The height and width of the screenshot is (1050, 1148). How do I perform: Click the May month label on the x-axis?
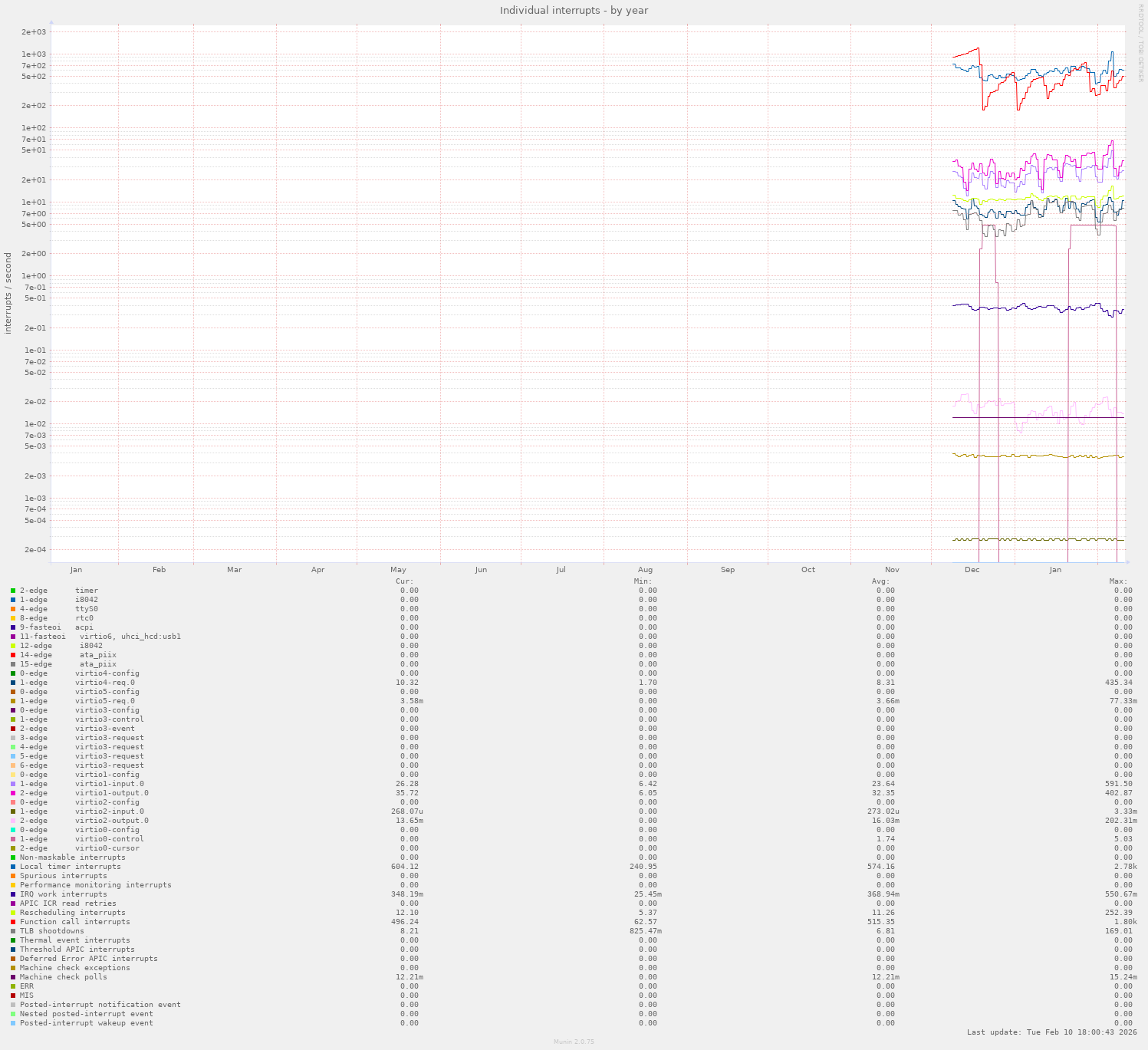coord(398,570)
